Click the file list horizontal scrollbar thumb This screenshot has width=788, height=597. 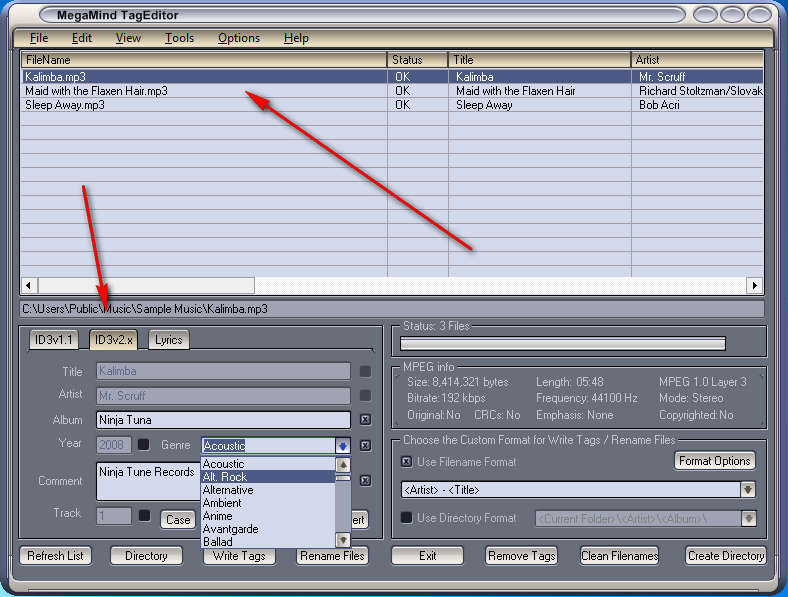click(146, 285)
